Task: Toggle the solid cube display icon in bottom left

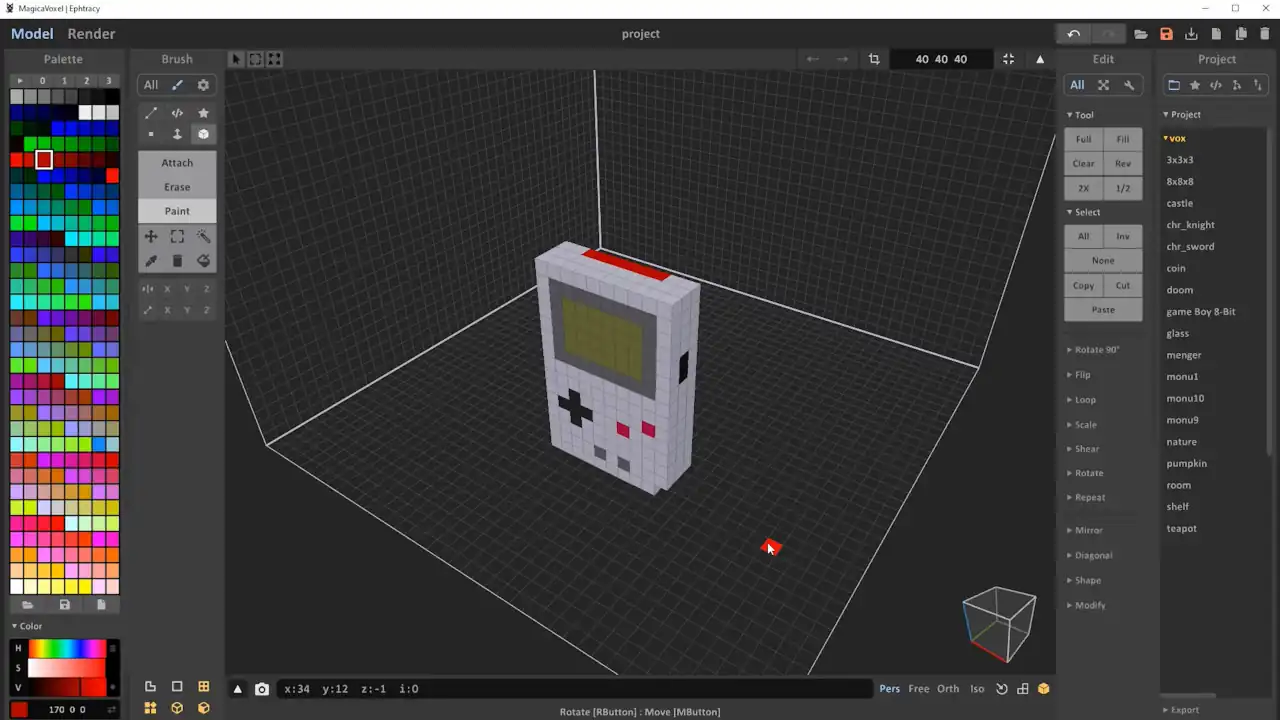Action: pyautogui.click(x=204, y=708)
